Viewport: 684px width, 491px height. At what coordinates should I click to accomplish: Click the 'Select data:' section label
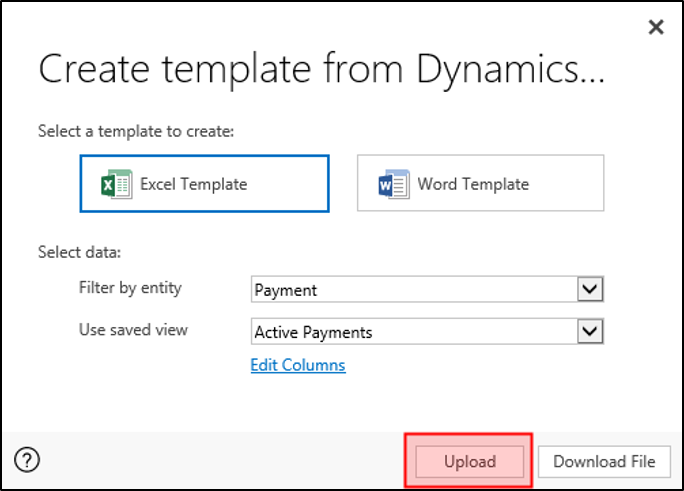coord(79,252)
